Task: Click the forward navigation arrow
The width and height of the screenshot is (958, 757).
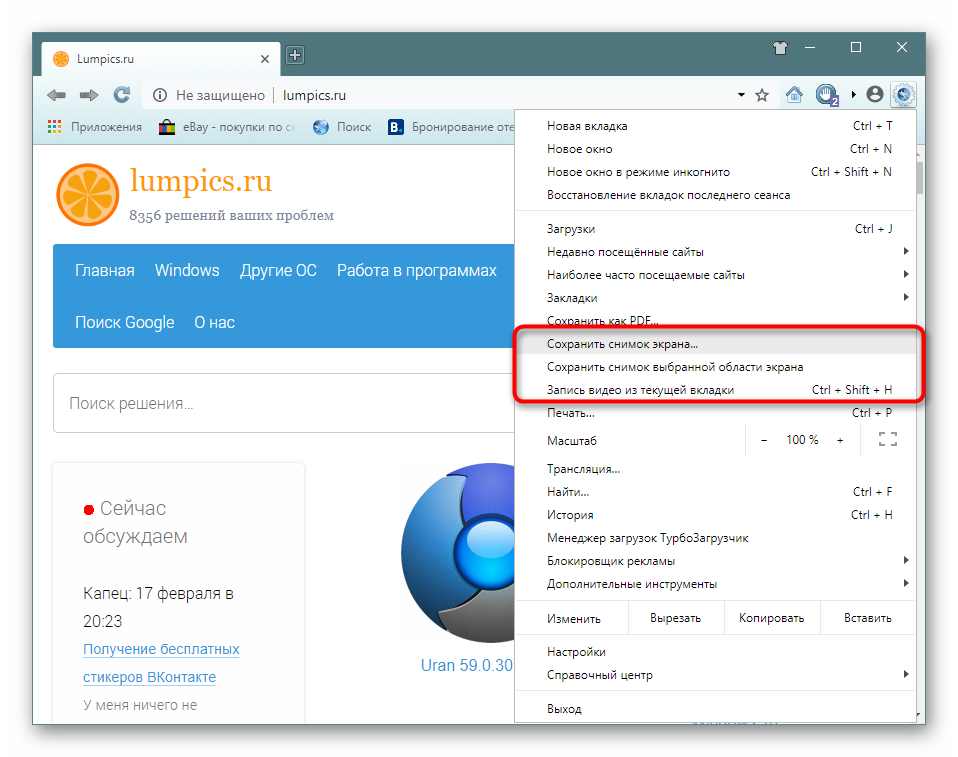Action: click(89, 95)
